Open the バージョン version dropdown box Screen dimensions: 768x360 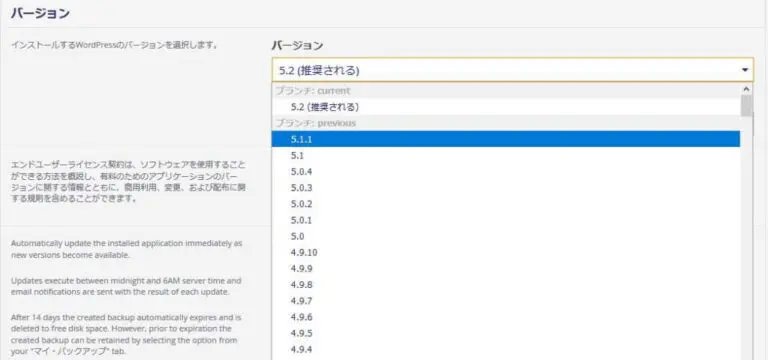pyautogui.click(x=512, y=71)
